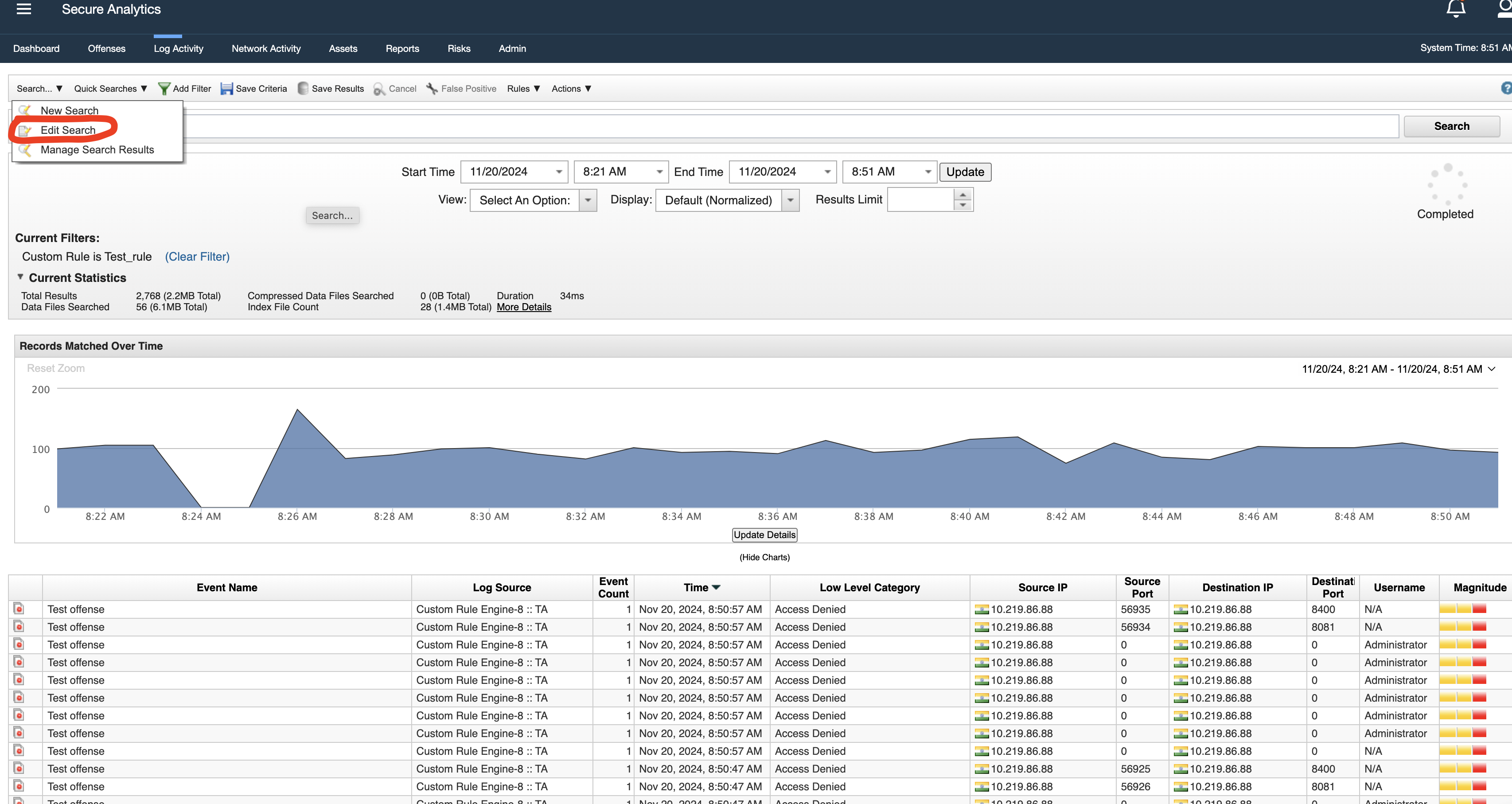The width and height of the screenshot is (1512, 804).
Task: Select the Log Activity tab
Action: click(x=179, y=49)
